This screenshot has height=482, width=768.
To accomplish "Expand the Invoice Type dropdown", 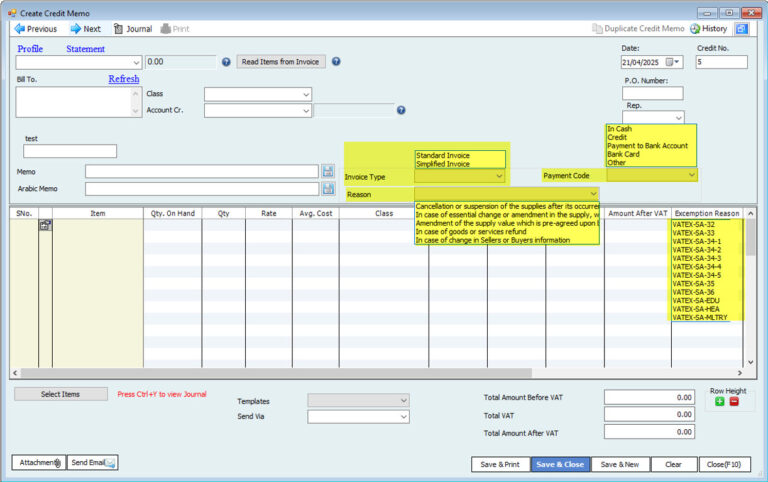I will pyautogui.click(x=499, y=176).
